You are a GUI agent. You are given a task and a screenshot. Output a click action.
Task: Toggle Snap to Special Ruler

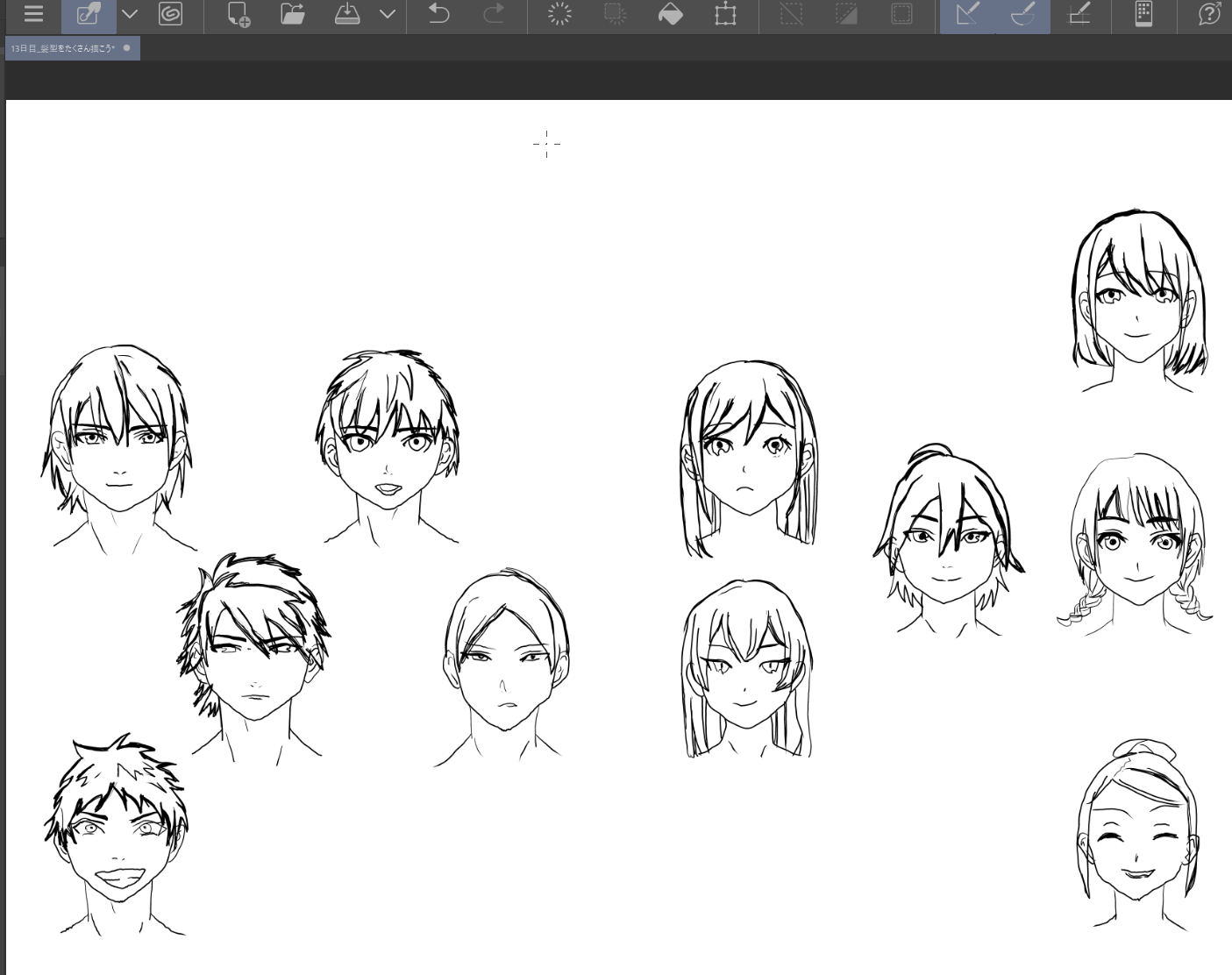click(1022, 15)
